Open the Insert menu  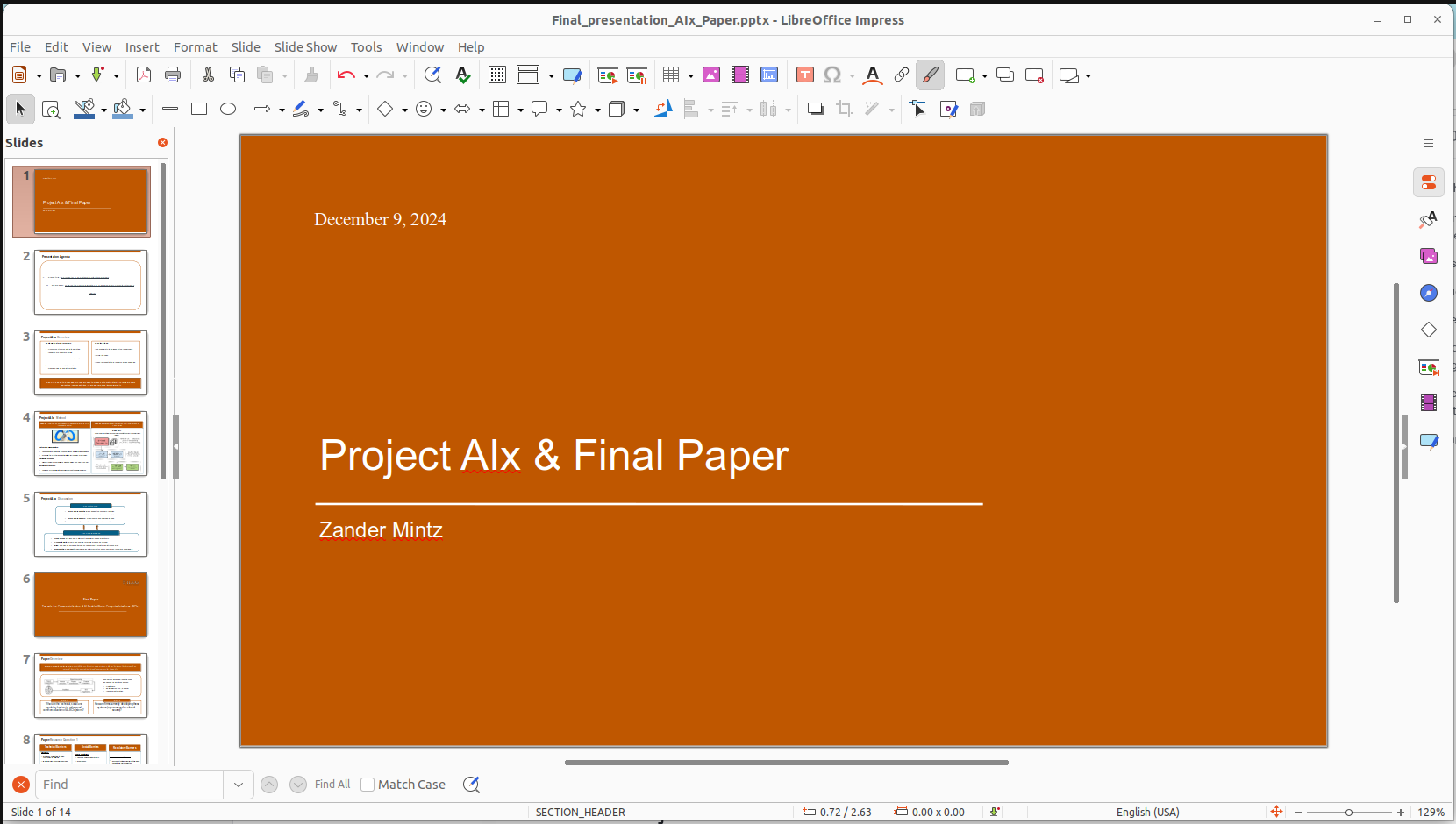click(x=142, y=47)
